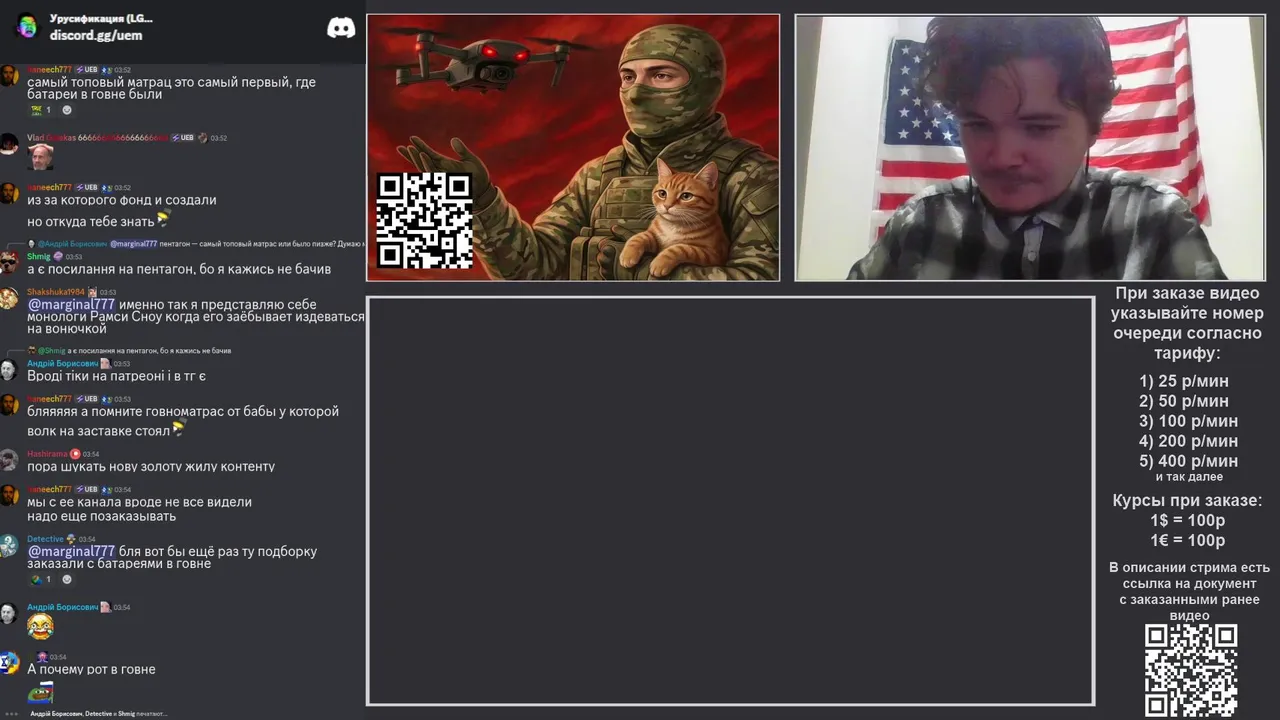Open reply preview mentioning 'пентагон — самый топовый'
1280x720 pixels.
[195, 243]
